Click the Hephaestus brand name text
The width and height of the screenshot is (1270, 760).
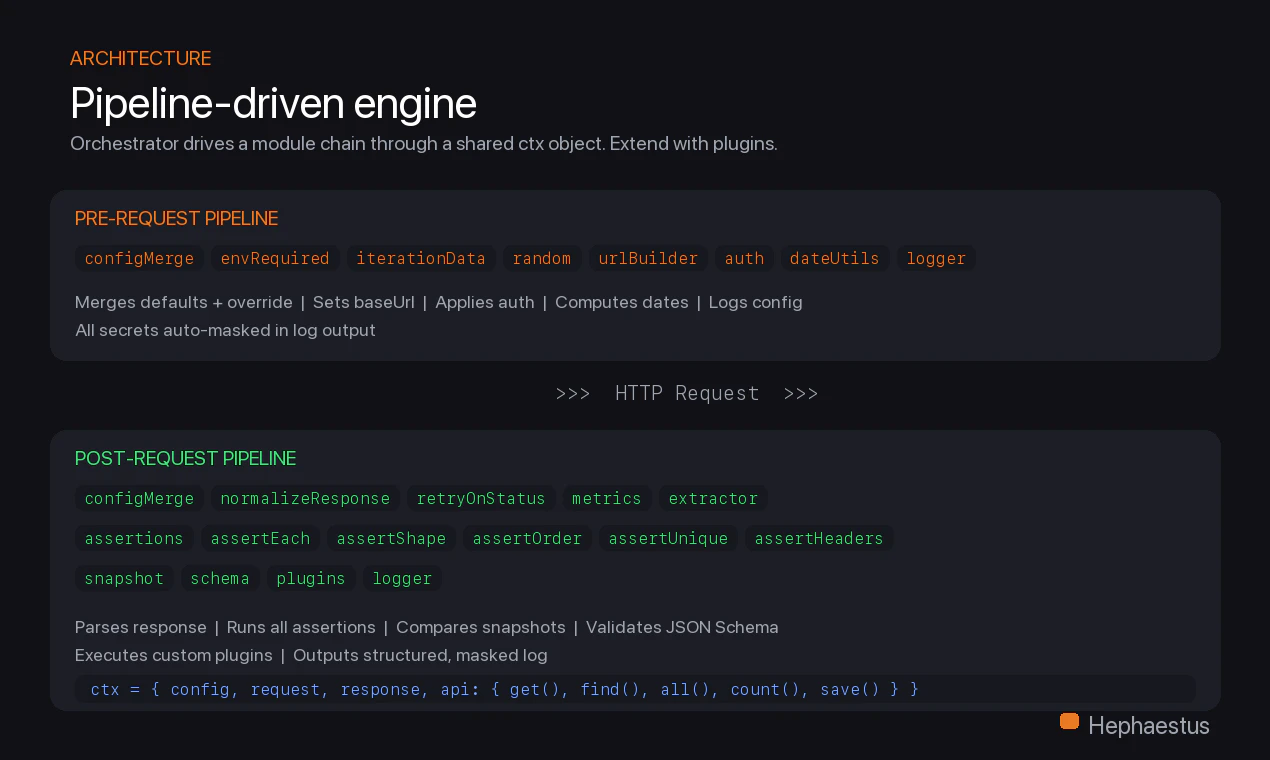(1149, 726)
